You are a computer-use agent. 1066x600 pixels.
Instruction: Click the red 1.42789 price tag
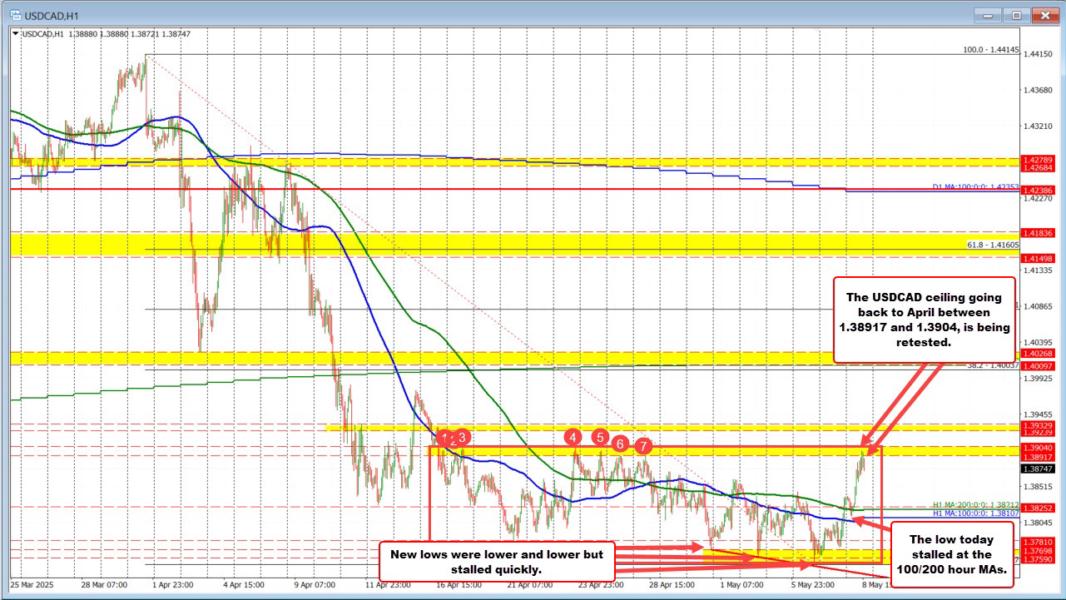(x=1038, y=160)
